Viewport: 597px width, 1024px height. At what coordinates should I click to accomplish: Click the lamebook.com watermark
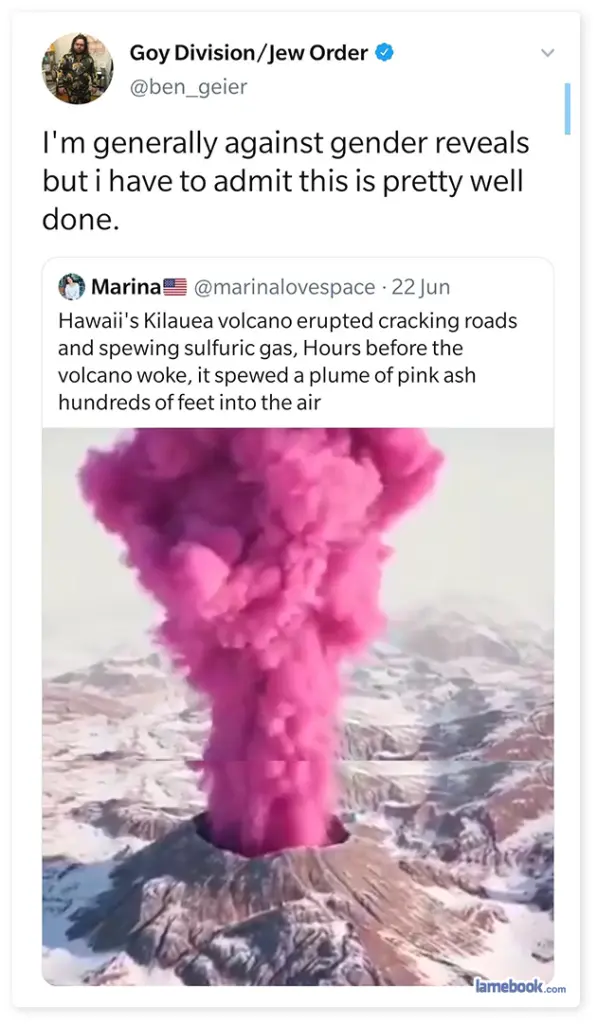(520, 986)
